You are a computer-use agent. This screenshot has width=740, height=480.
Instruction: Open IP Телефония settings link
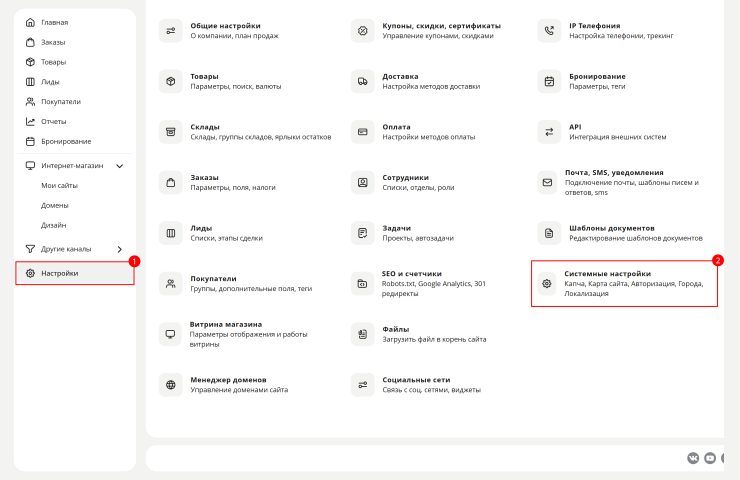pyautogui.click(x=595, y=26)
